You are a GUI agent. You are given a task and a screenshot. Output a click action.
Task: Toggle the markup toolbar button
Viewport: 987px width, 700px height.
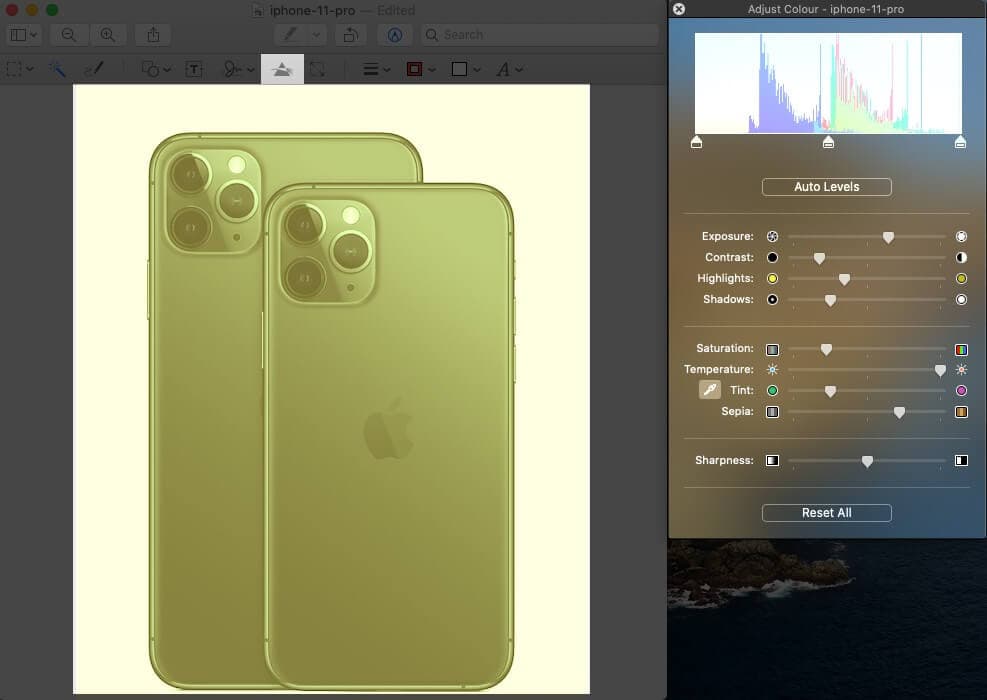point(395,35)
